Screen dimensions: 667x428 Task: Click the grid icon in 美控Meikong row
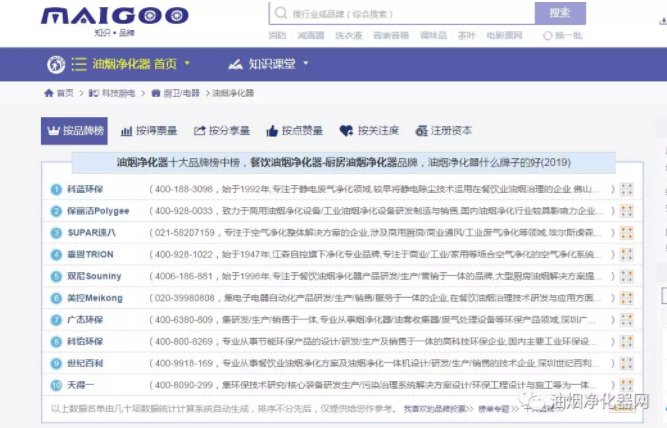(x=627, y=298)
